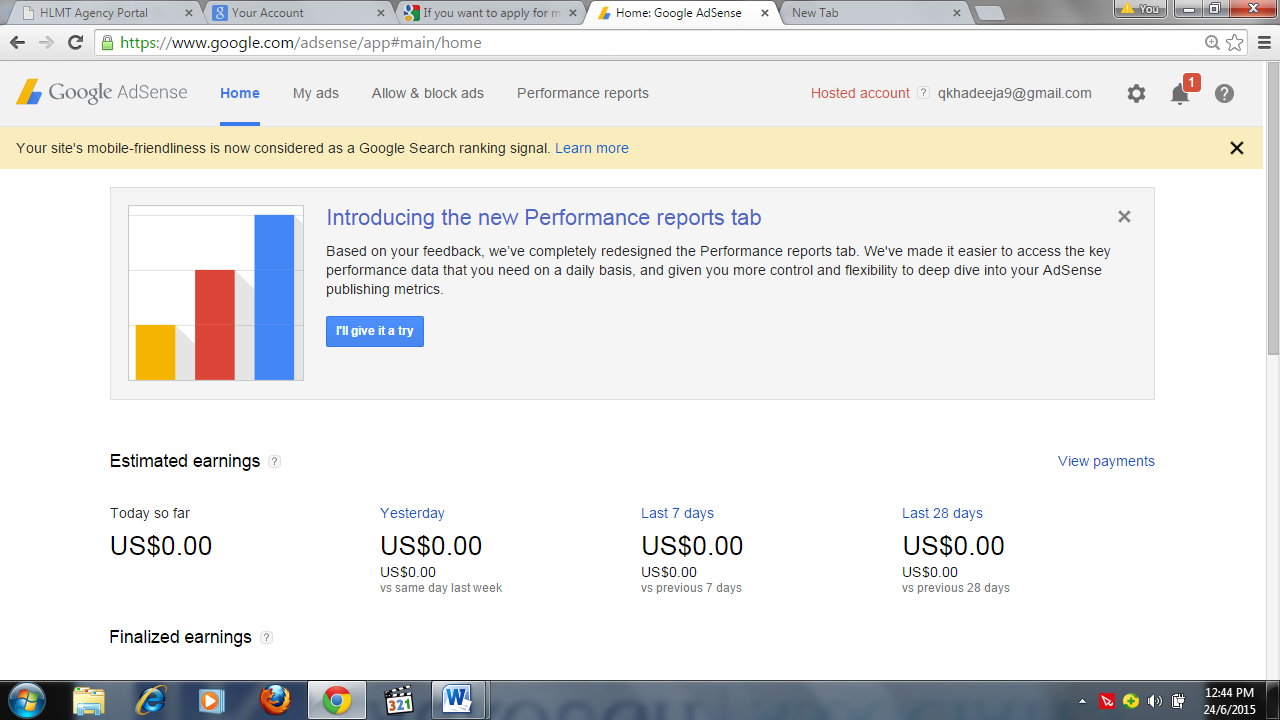Click the bar chart illustration thumbnail
Image resolution: width=1280 pixels, height=720 pixels.
(216, 293)
